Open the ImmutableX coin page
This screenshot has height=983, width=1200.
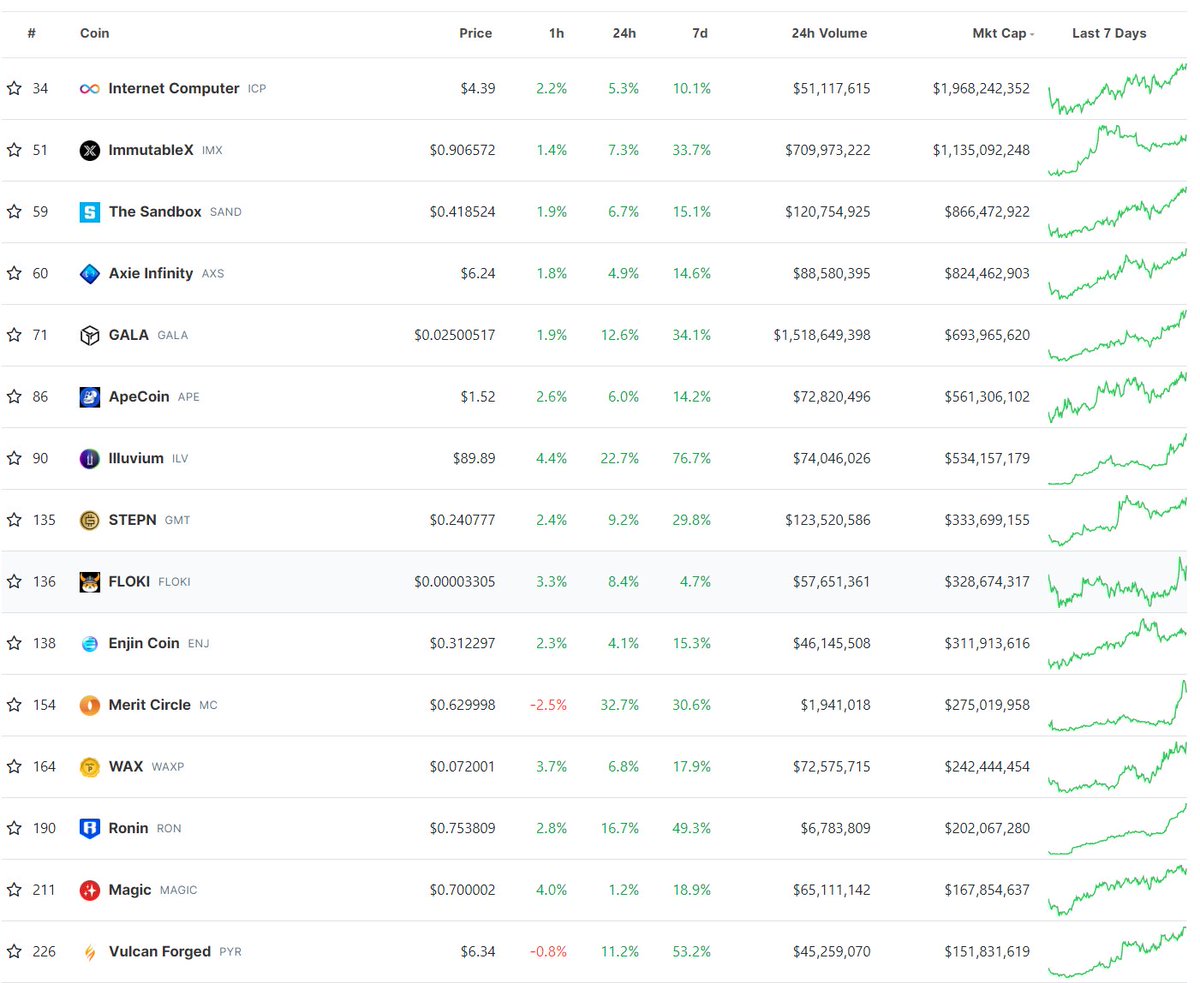151,150
